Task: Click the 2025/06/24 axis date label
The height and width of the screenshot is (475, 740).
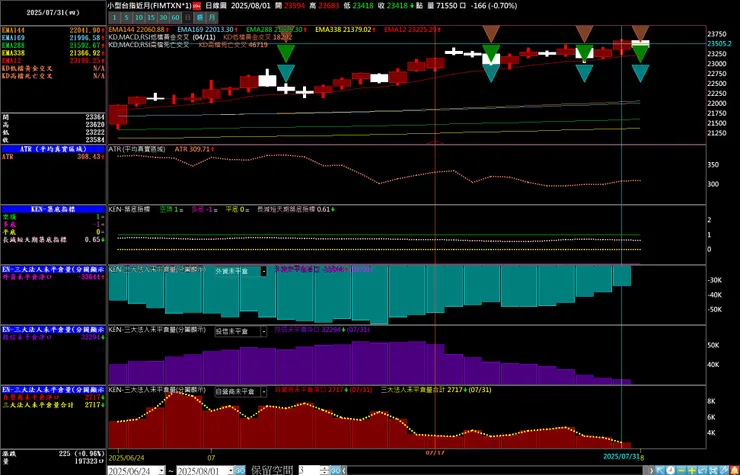Action: click(126, 458)
